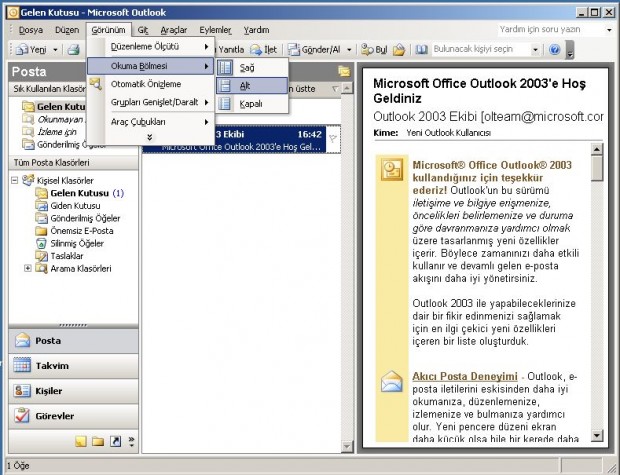Select İzleme için favorite folder
This screenshot has width=620, height=475.
tap(49, 132)
